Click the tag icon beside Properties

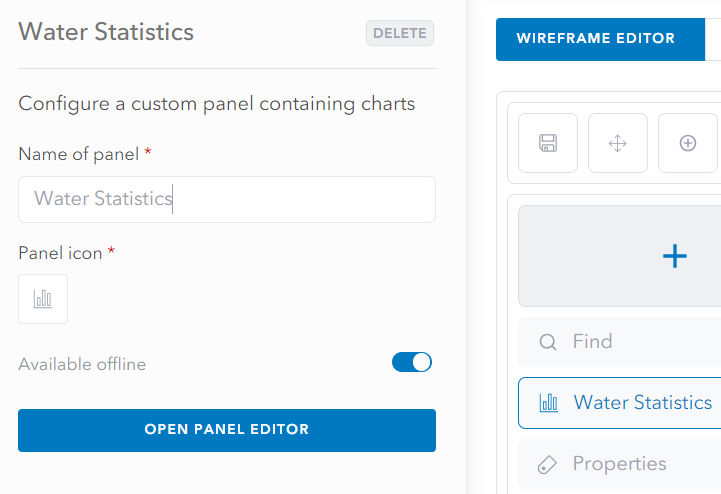[547, 464]
